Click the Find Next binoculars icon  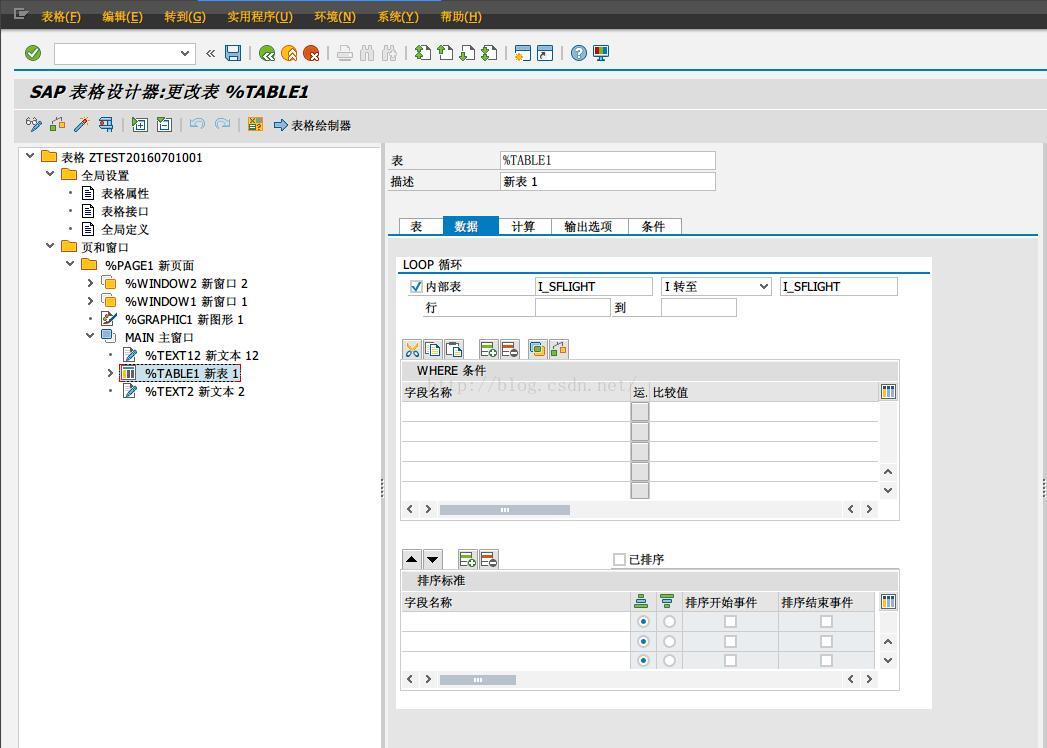click(389, 53)
